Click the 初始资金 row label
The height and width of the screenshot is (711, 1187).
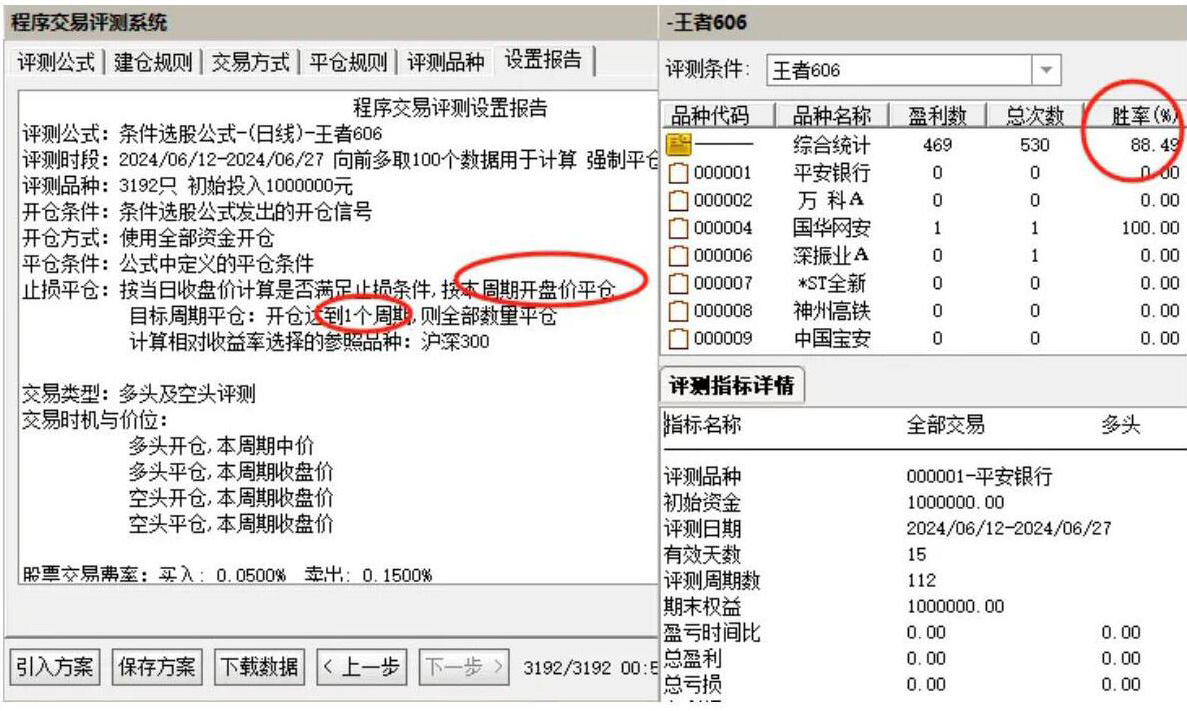(702, 503)
